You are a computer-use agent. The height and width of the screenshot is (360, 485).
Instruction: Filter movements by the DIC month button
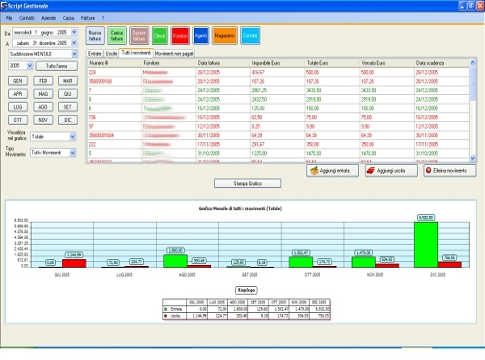(x=68, y=120)
